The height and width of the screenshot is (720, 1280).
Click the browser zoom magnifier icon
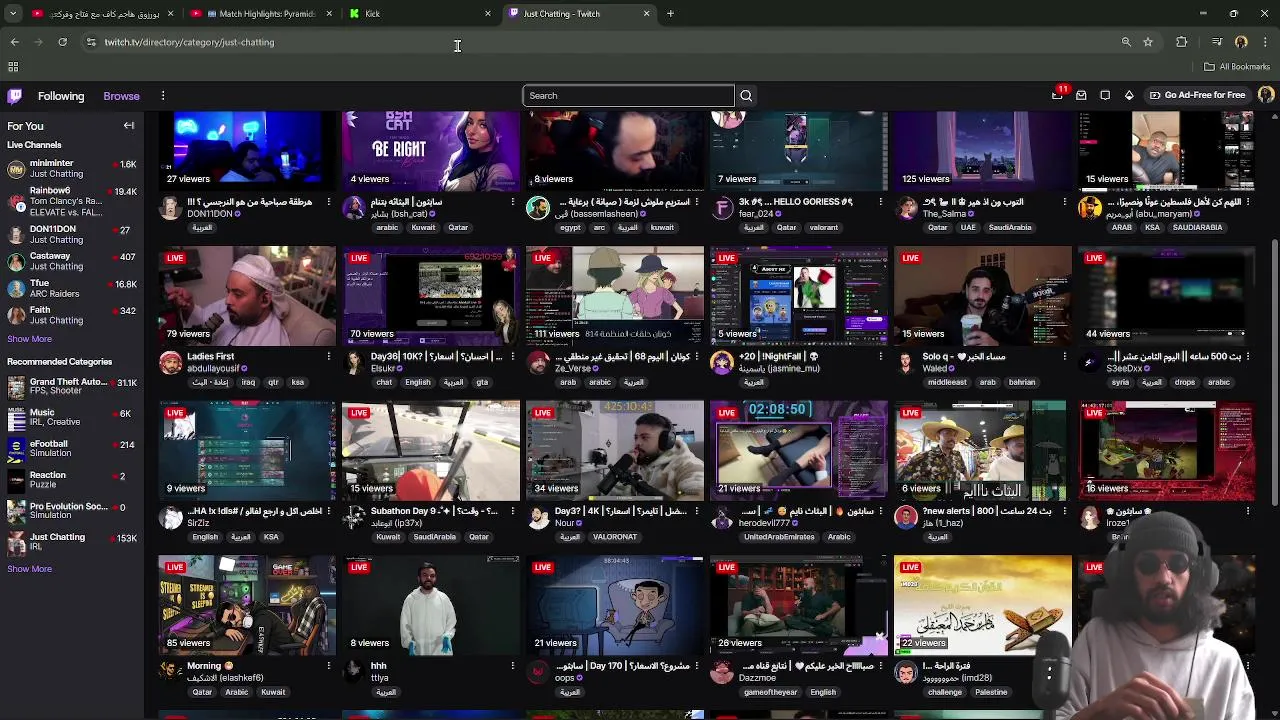(x=1126, y=42)
